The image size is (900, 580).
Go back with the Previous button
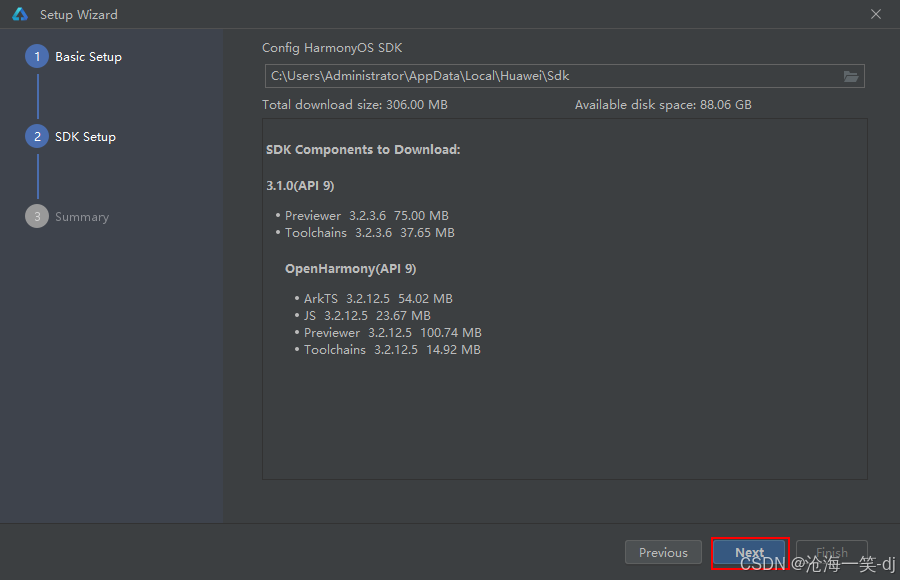coord(663,552)
